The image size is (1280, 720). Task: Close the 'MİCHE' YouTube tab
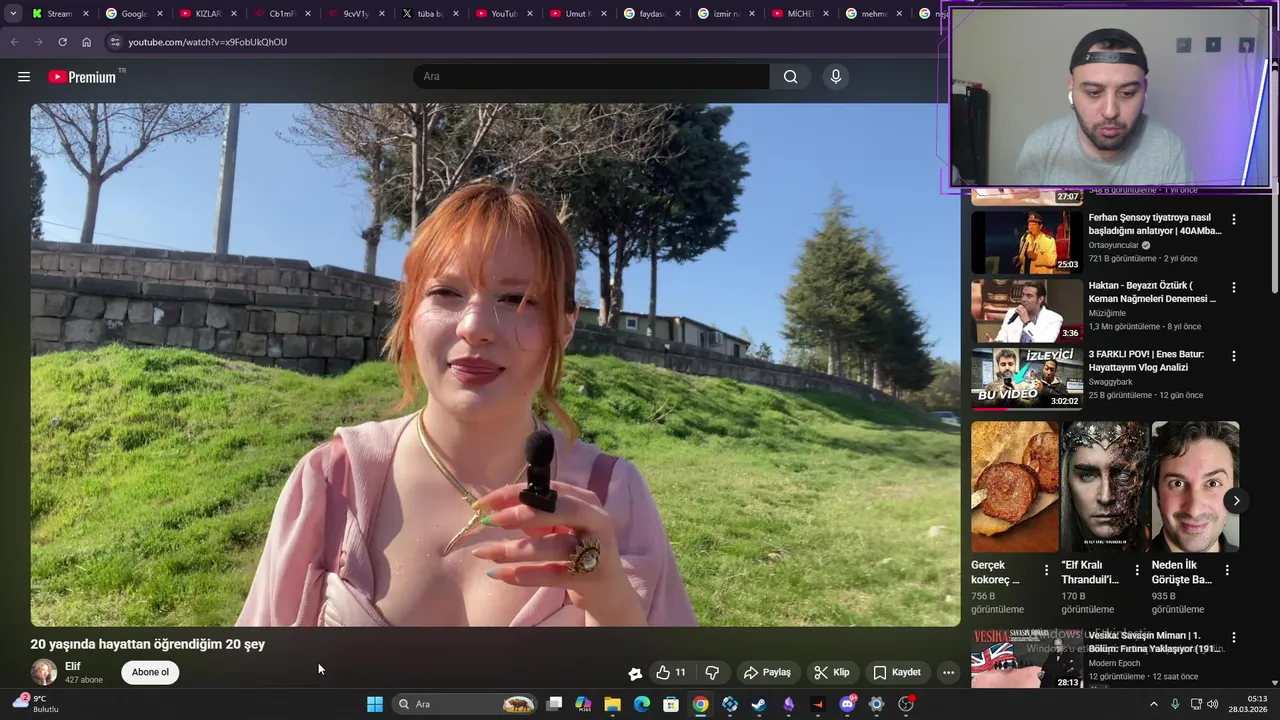pyautogui.click(x=826, y=14)
